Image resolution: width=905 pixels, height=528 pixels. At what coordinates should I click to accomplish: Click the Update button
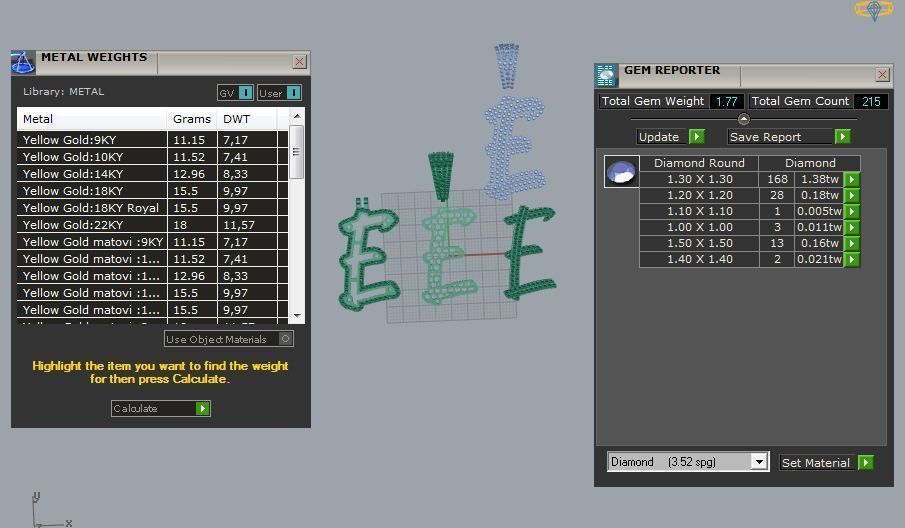pos(659,137)
